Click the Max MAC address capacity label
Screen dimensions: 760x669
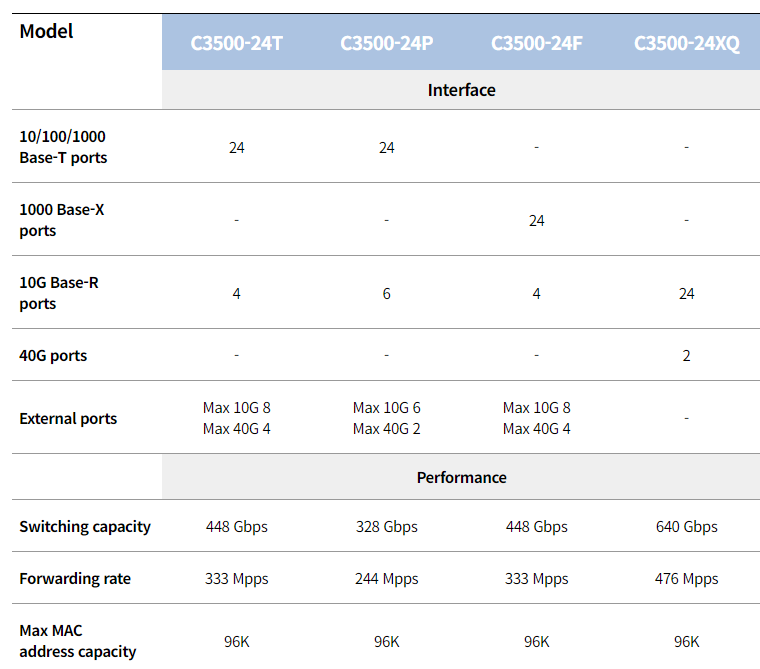(78, 641)
